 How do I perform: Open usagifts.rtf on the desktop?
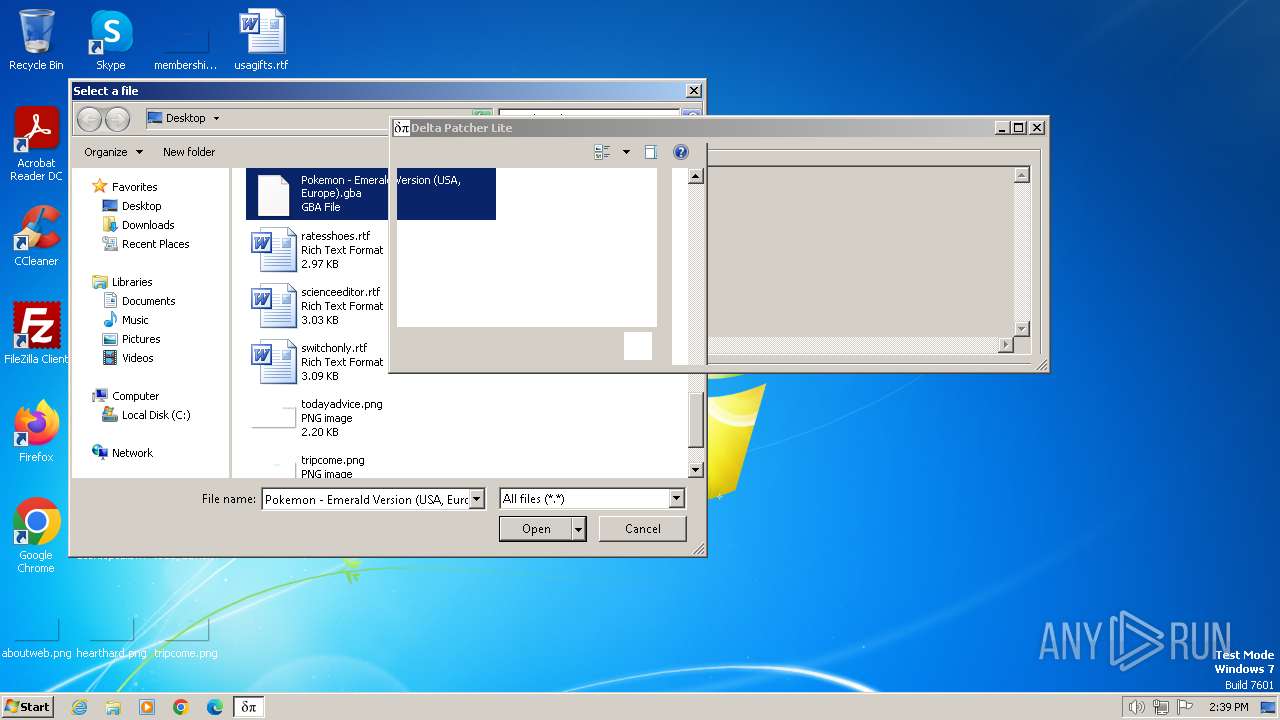click(x=261, y=40)
